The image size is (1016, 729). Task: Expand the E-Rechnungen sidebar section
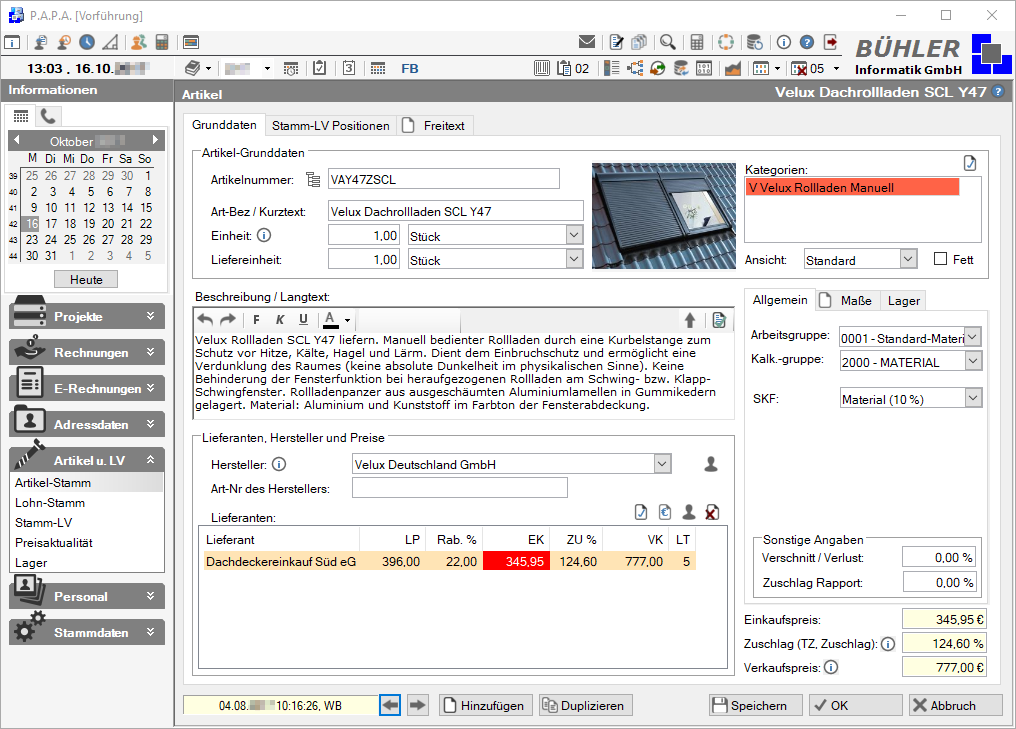pyautogui.click(x=87, y=388)
